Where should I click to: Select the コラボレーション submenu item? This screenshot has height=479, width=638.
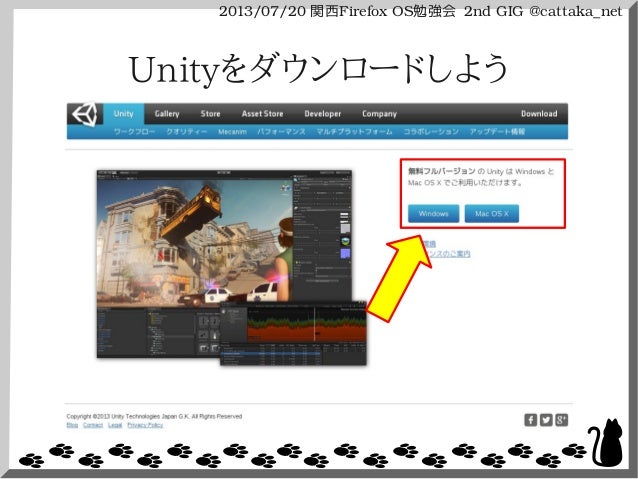(x=431, y=131)
